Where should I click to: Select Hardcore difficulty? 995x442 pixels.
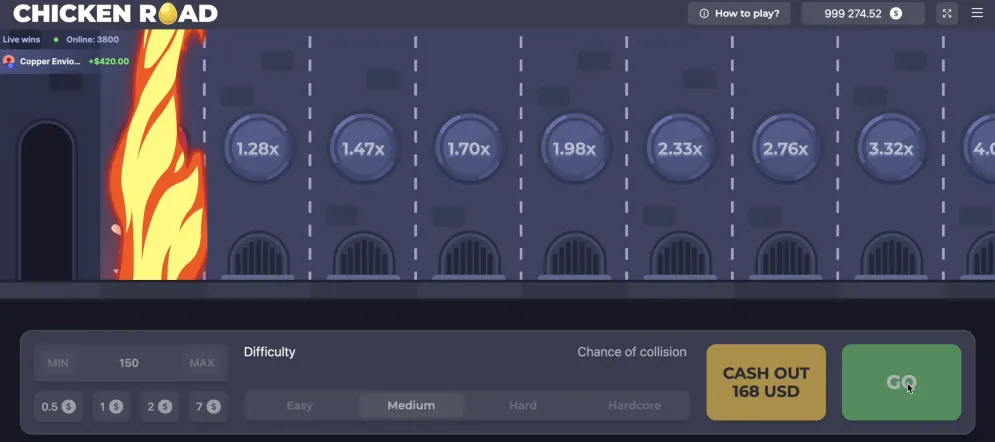(635, 405)
